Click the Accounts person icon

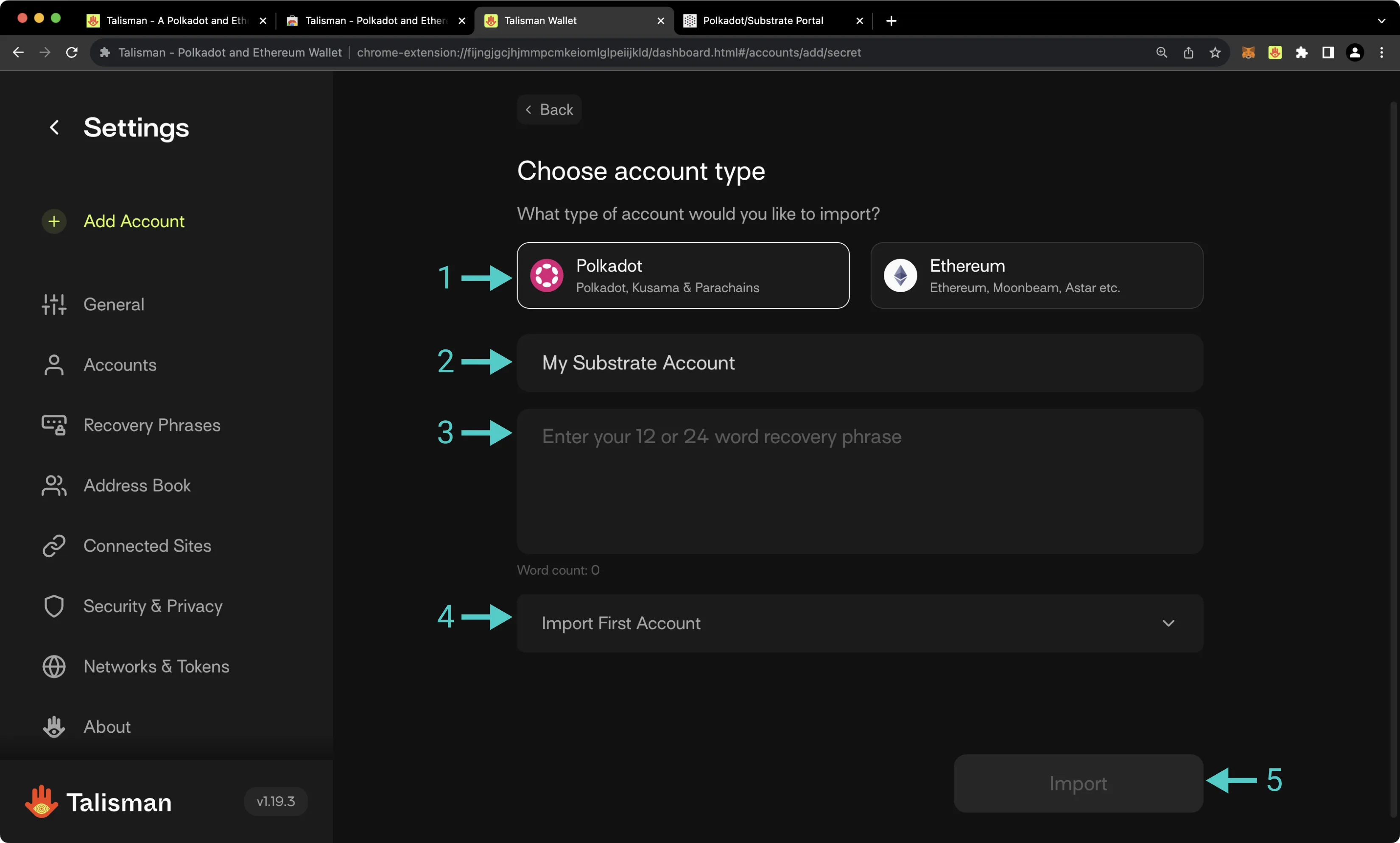tap(54, 365)
